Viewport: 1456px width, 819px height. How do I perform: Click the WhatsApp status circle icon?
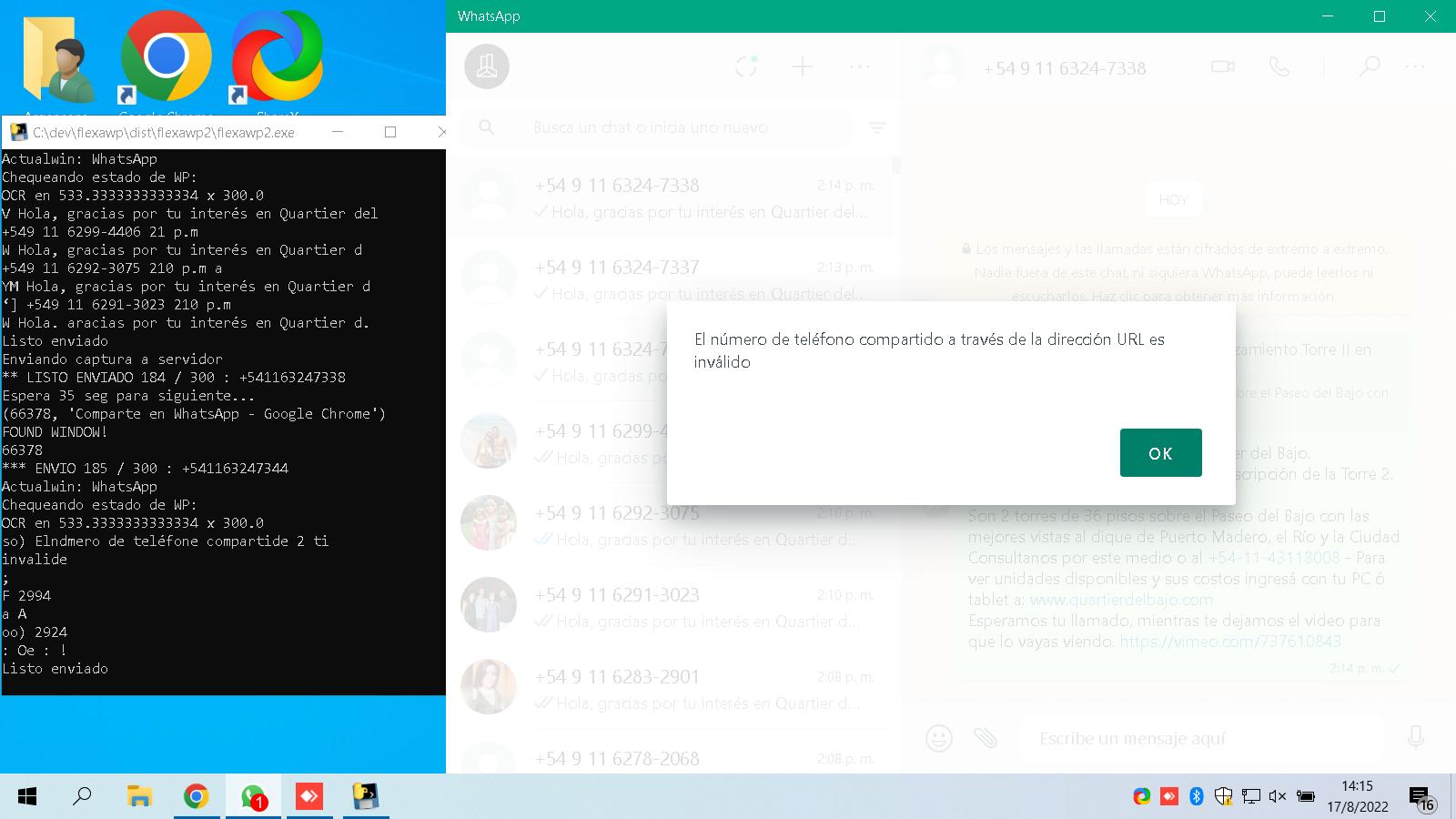click(746, 66)
